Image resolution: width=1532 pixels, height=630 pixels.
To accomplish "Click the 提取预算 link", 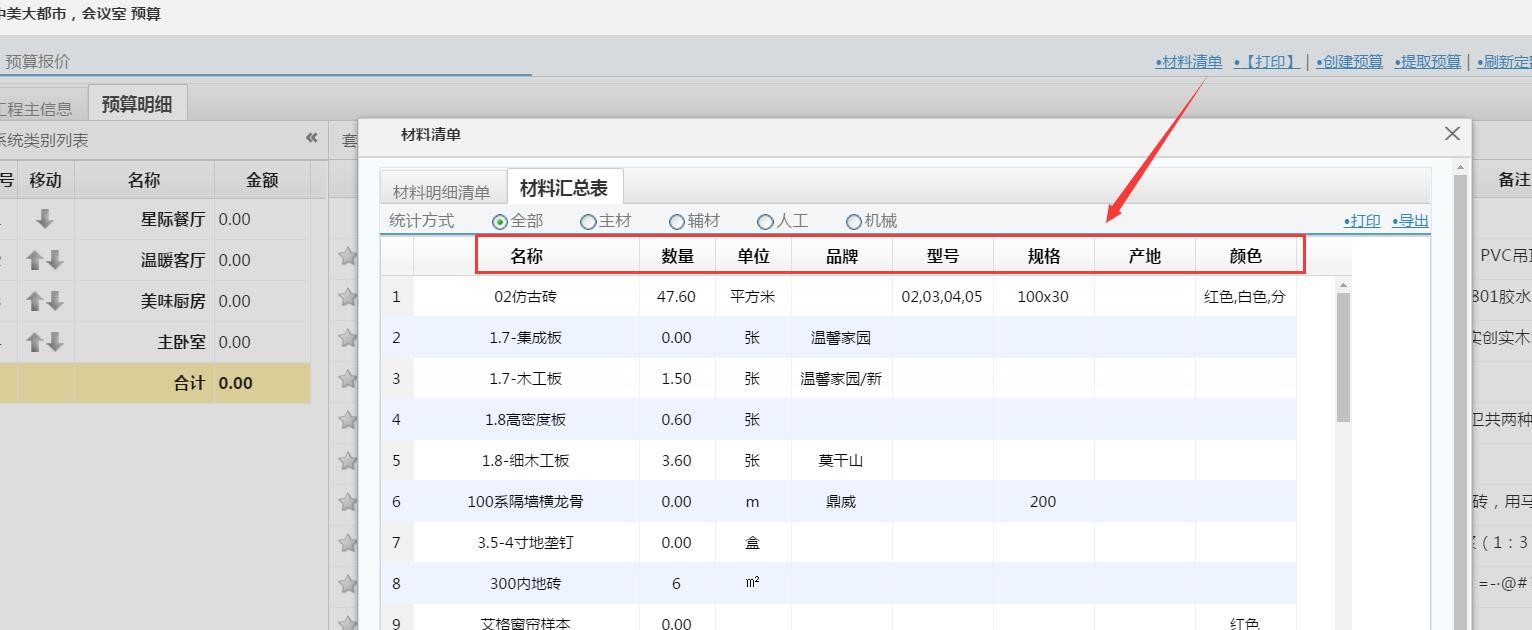I will point(1430,62).
